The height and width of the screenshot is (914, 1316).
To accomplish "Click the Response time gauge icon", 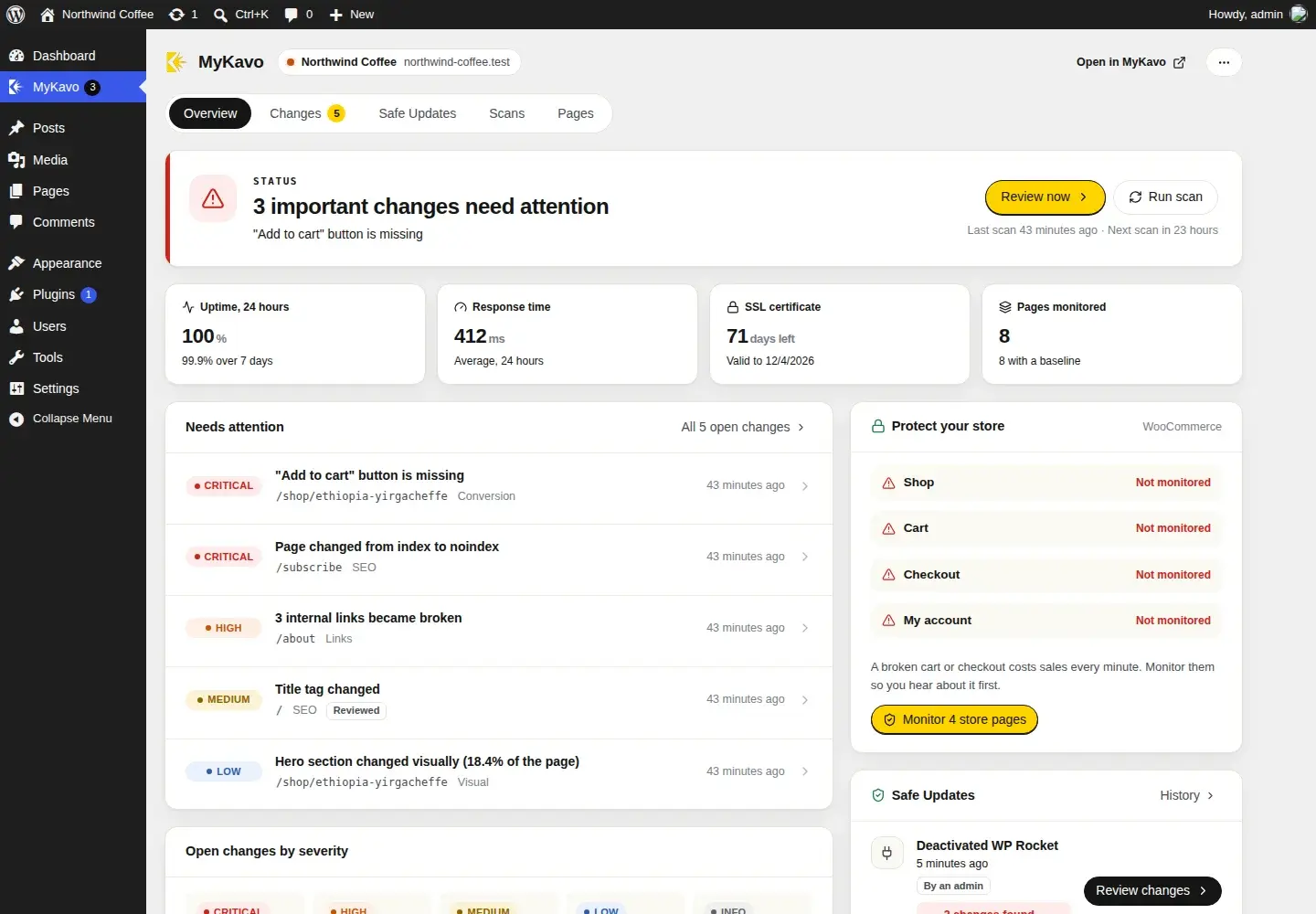I will point(461,307).
